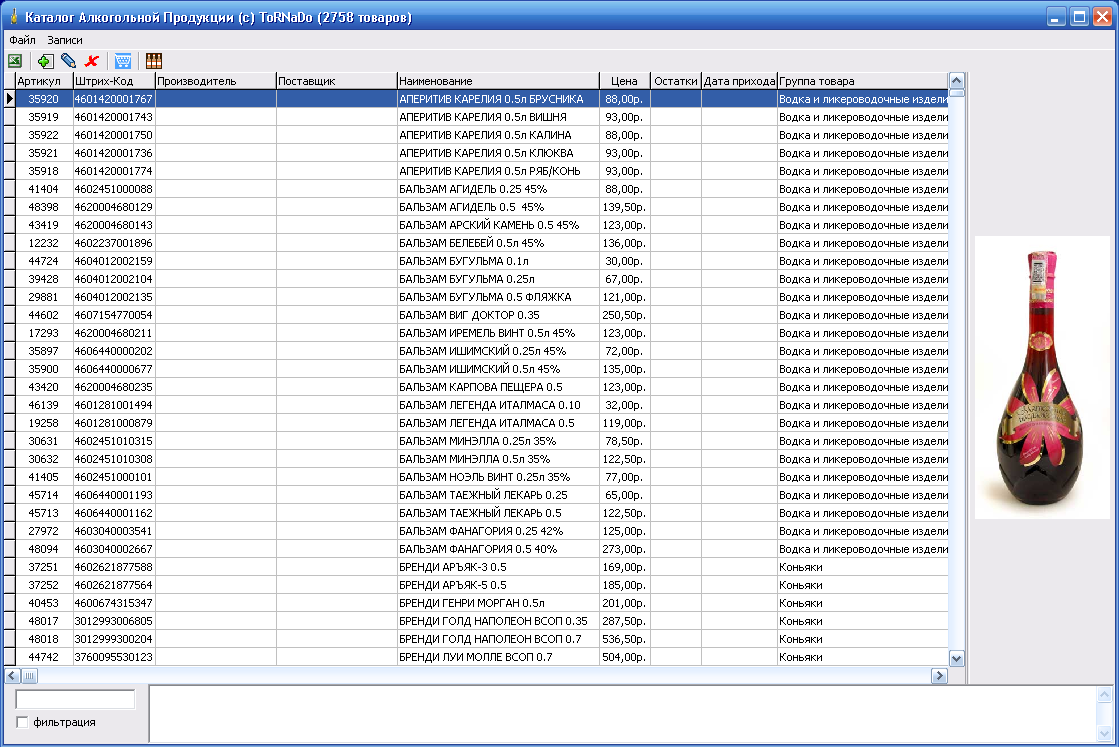Click the horizontal scrollbar right arrow

[940, 675]
